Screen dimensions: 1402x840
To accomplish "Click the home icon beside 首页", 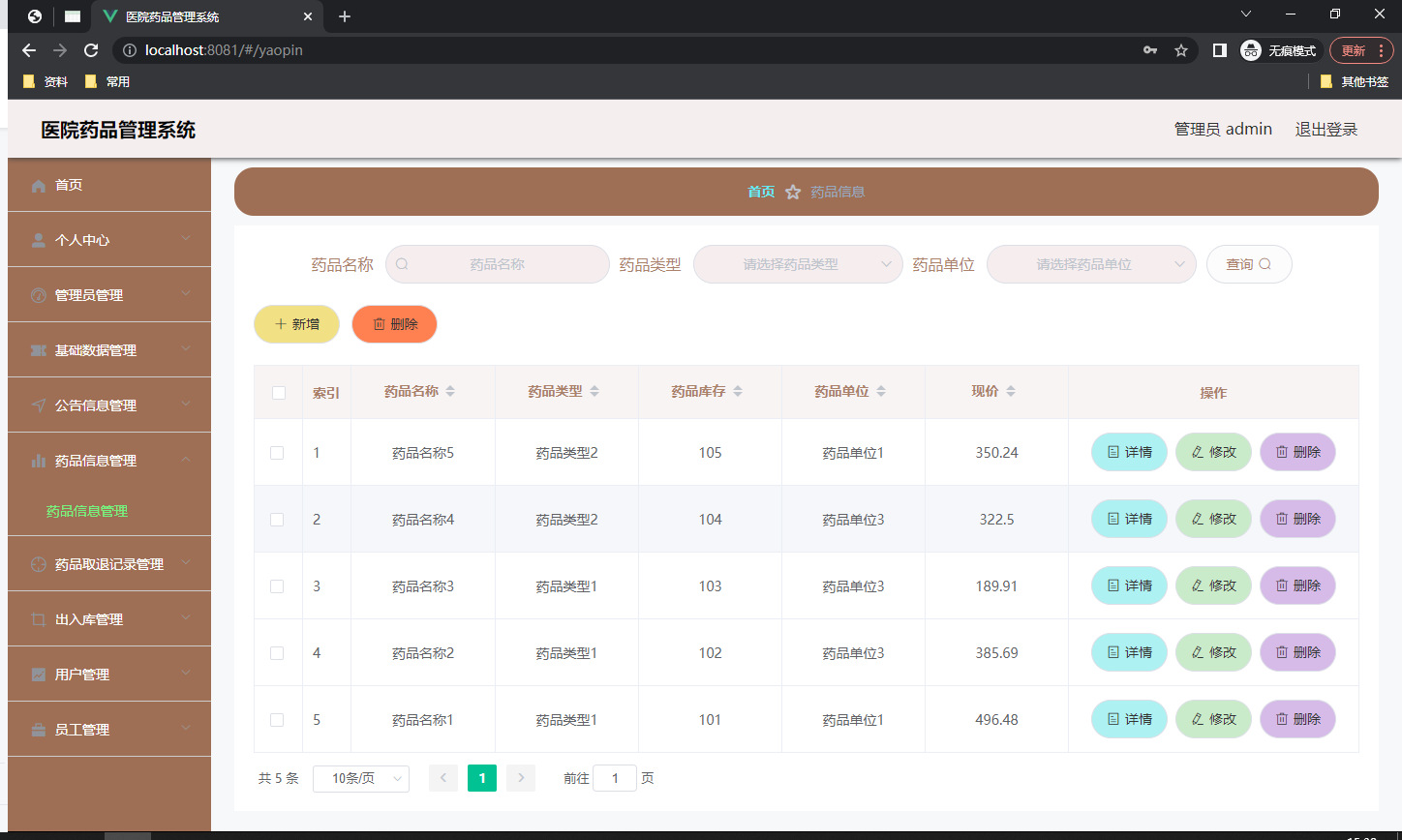I will coord(39,184).
